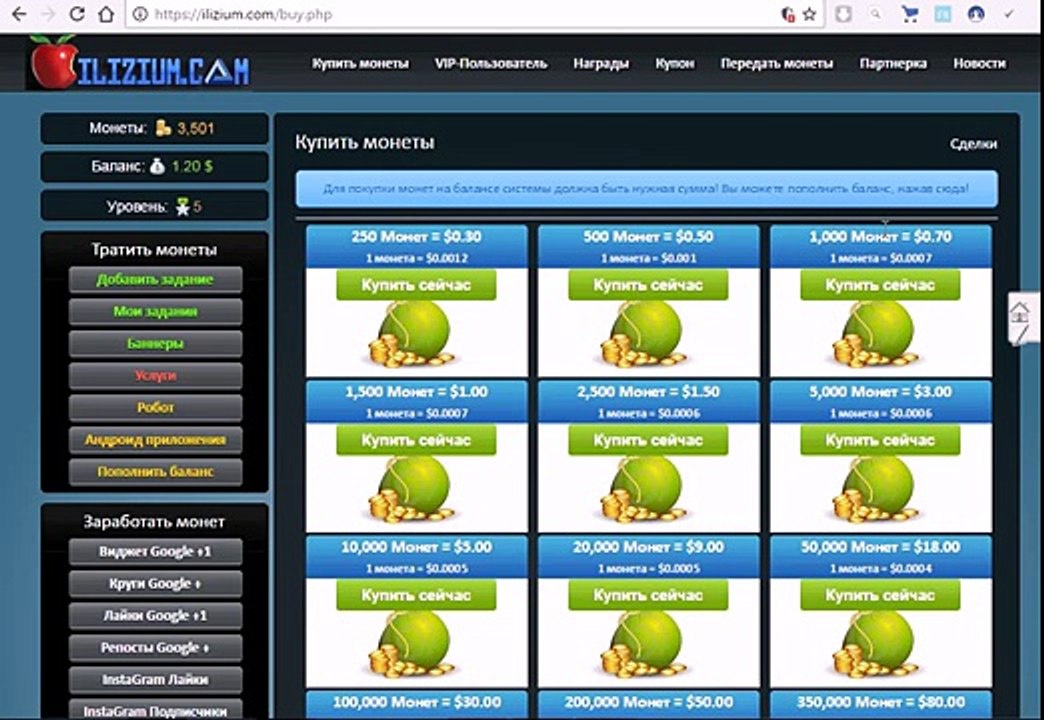The image size is (1044, 720).
Task: Open the Сделки link
Action: [x=973, y=144]
